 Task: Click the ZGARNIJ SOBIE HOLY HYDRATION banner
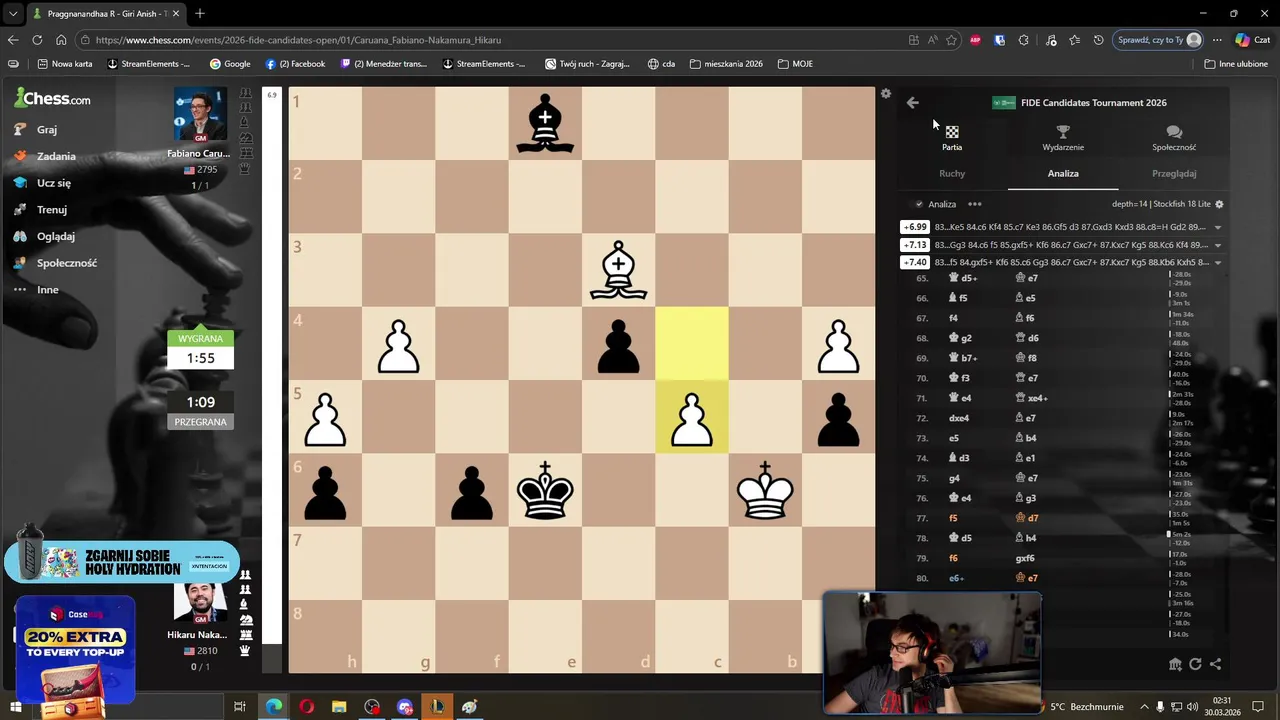tap(122, 563)
